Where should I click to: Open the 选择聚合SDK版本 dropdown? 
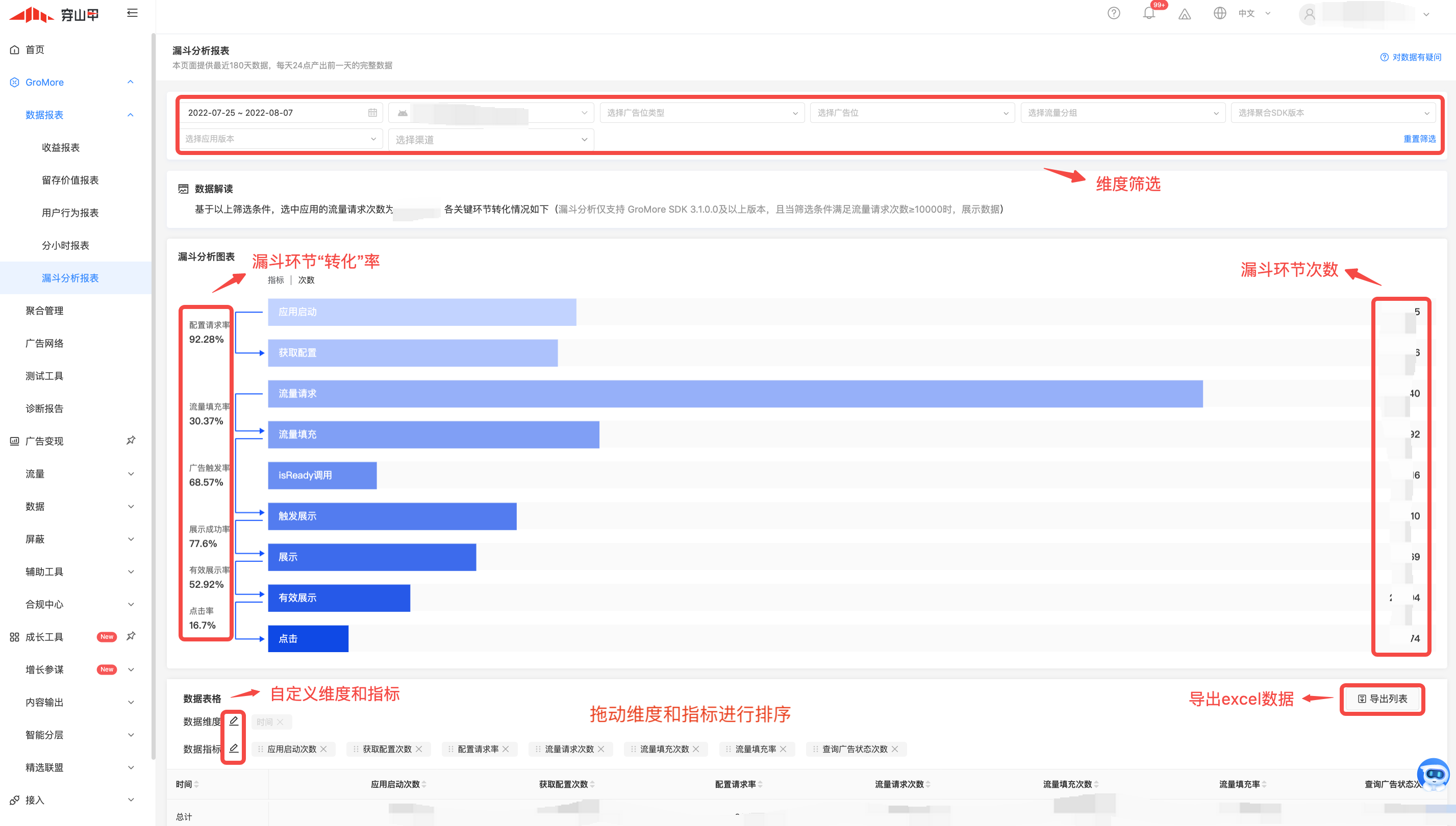pyautogui.click(x=1333, y=112)
